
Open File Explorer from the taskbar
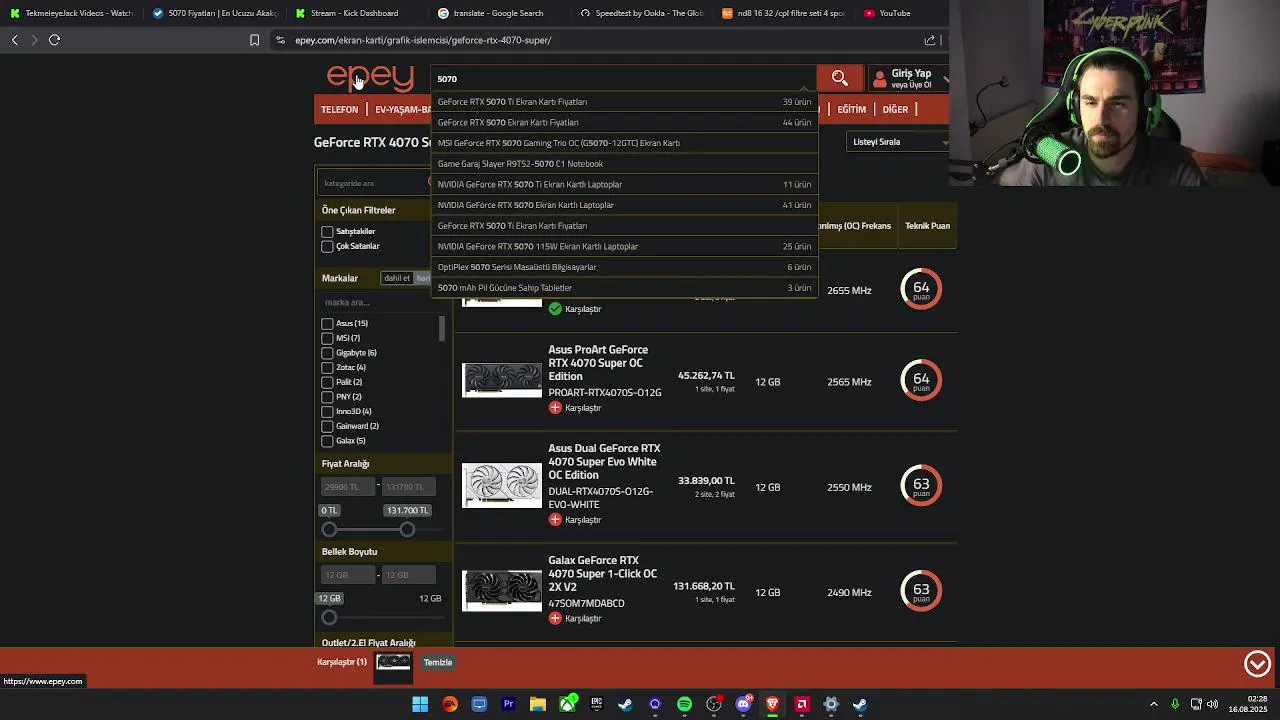(x=538, y=704)
